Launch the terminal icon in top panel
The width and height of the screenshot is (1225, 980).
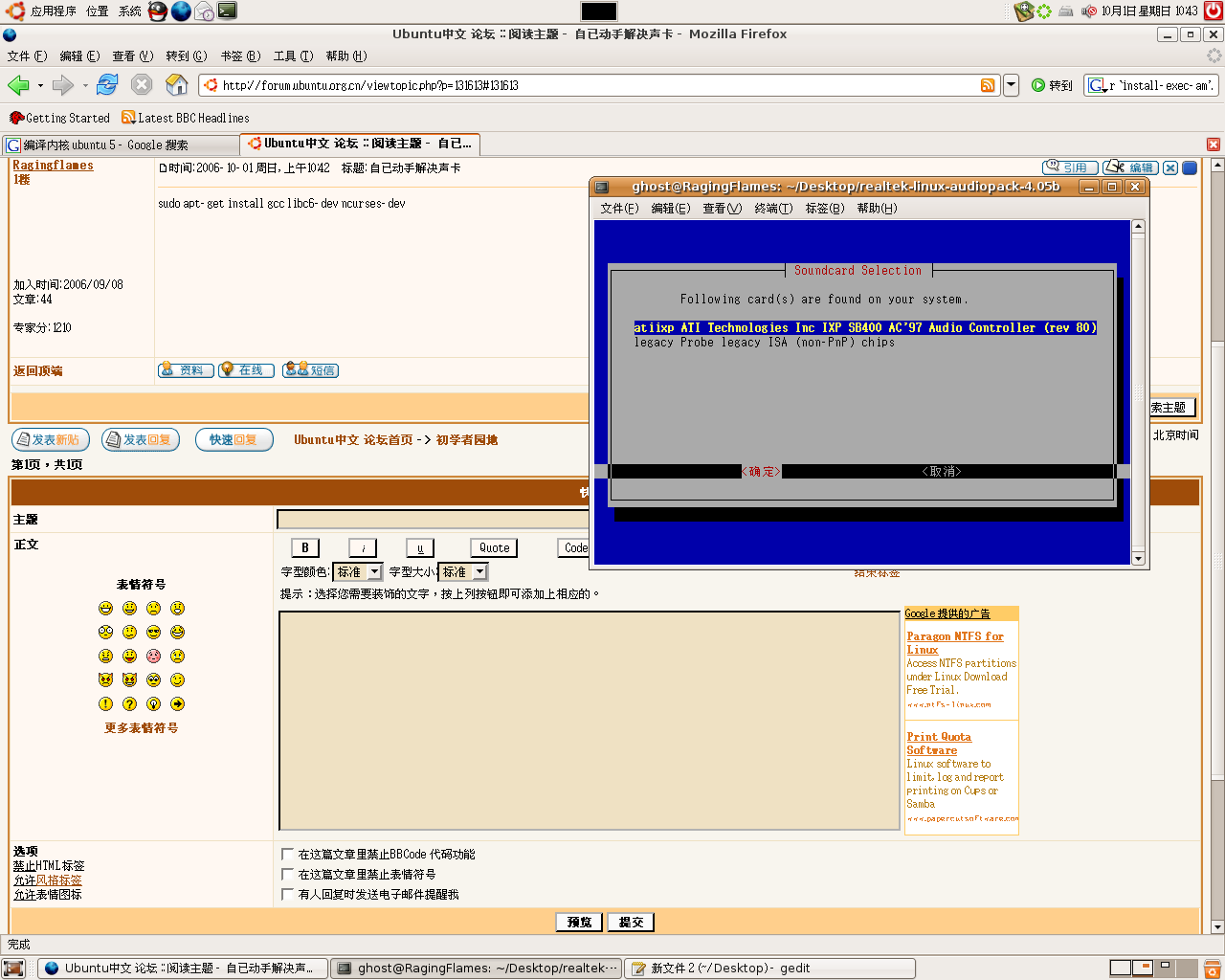(227, 11)
